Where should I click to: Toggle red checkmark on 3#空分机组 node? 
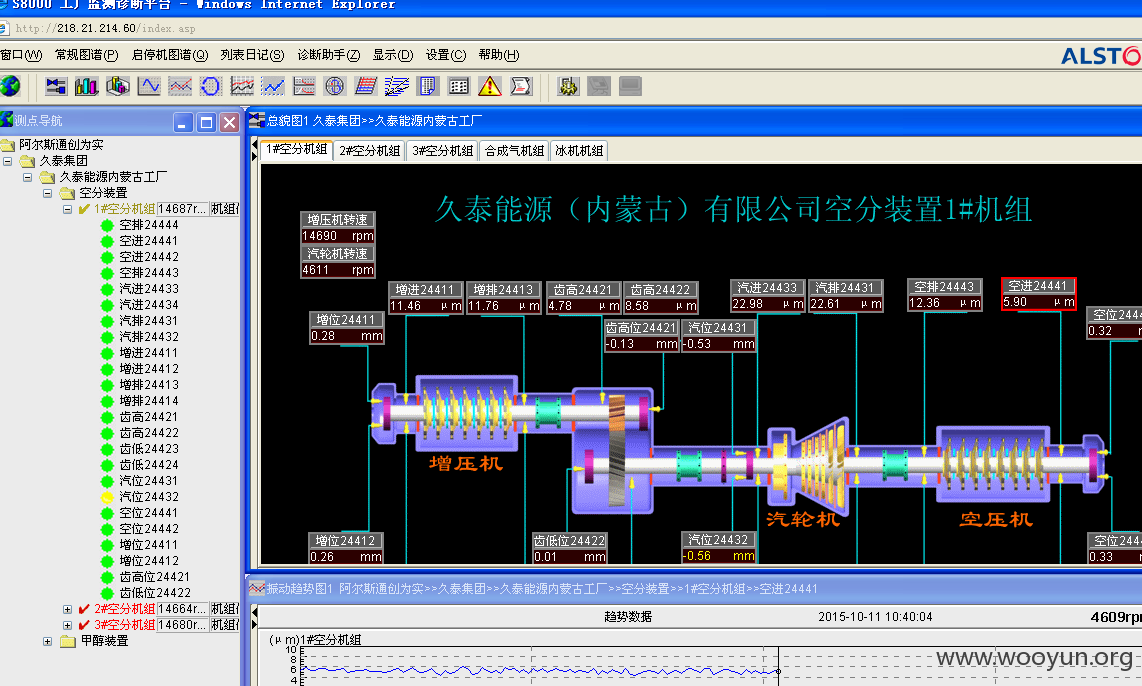click(84, 626)
